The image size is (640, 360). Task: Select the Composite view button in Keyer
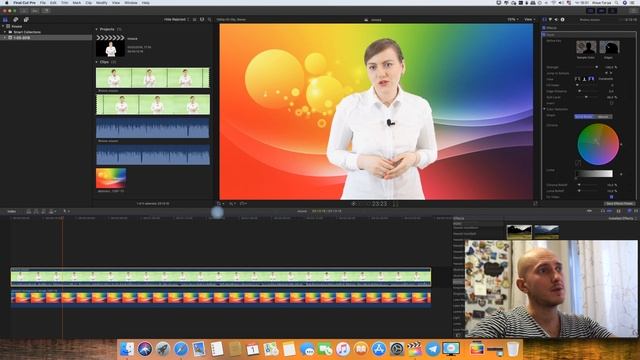(578, 79)
